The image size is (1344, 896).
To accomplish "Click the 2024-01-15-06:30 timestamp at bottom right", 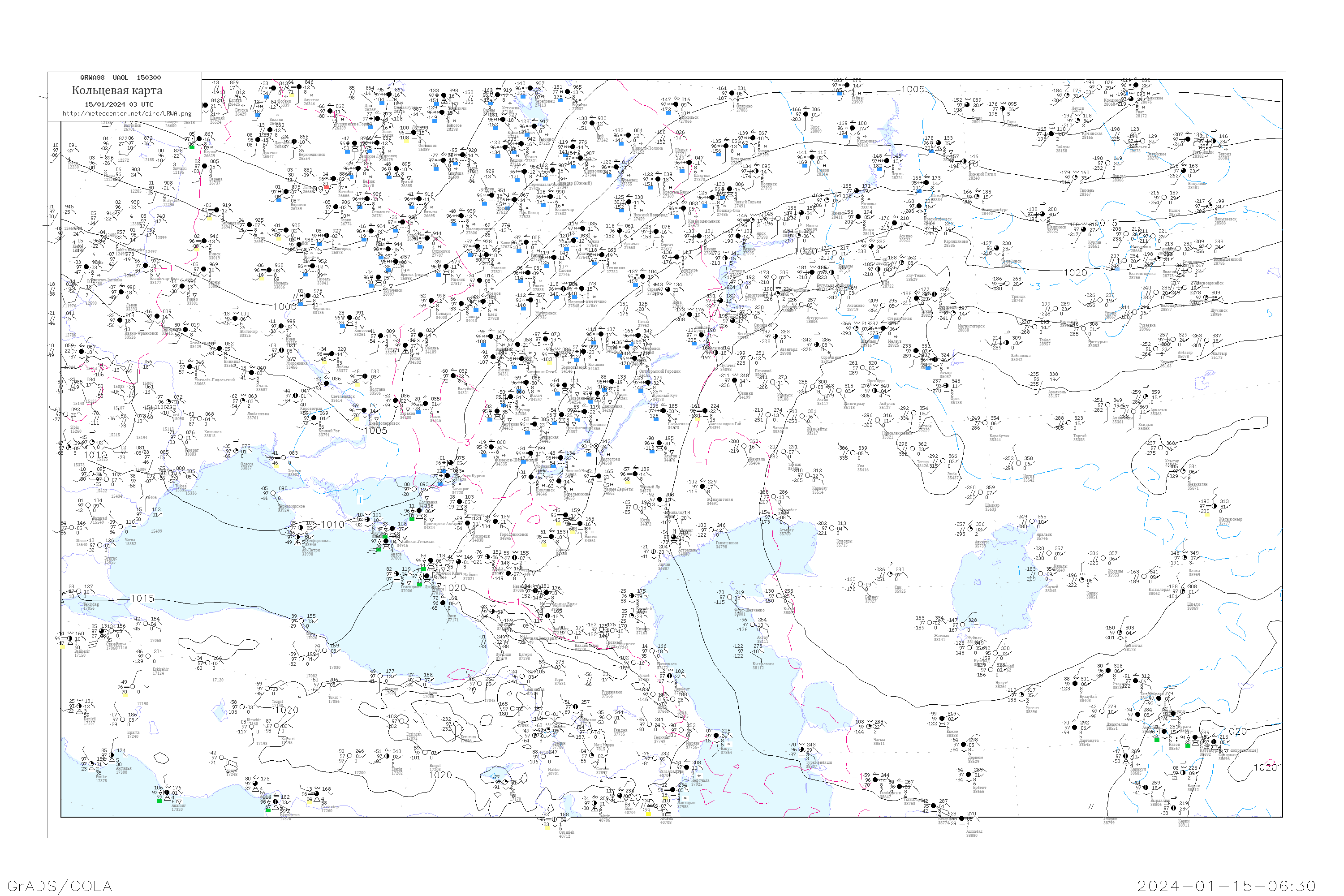I will click(1226, 885).
